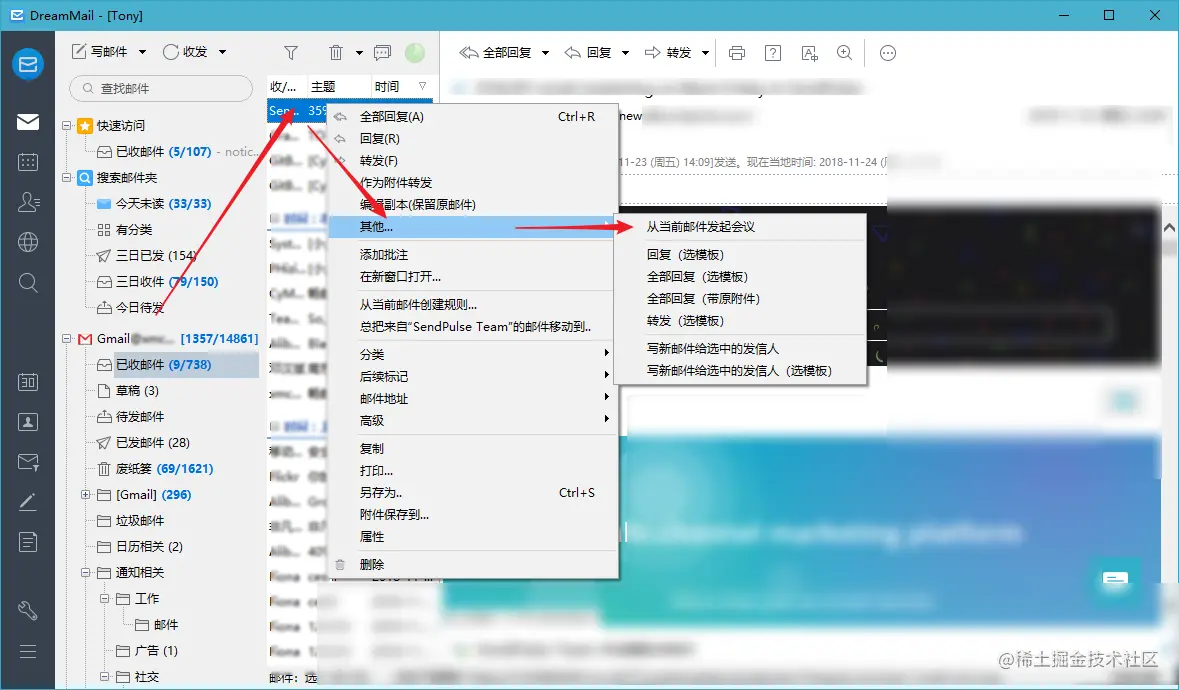Open the 分类 submenu
Viewport: 1179px width, 690px height.
pos(474,354)
